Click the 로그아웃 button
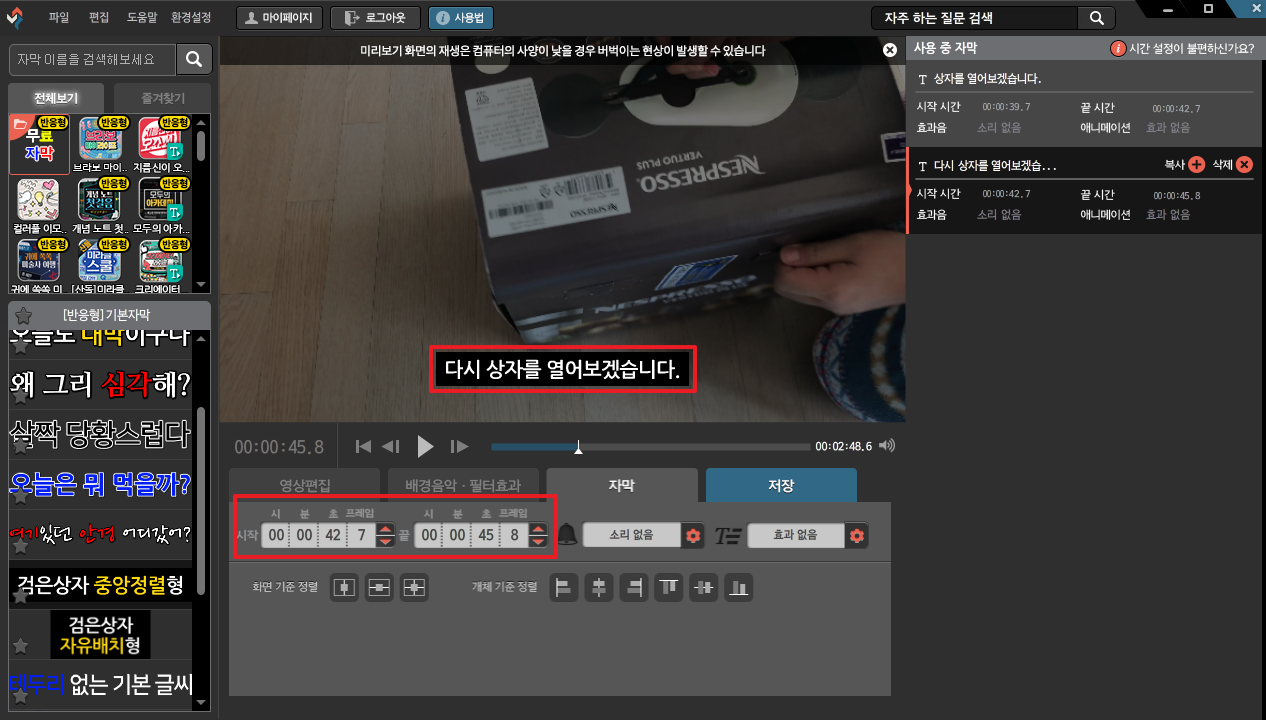This screenshot has height=720, width=1266. coord(375,18)
